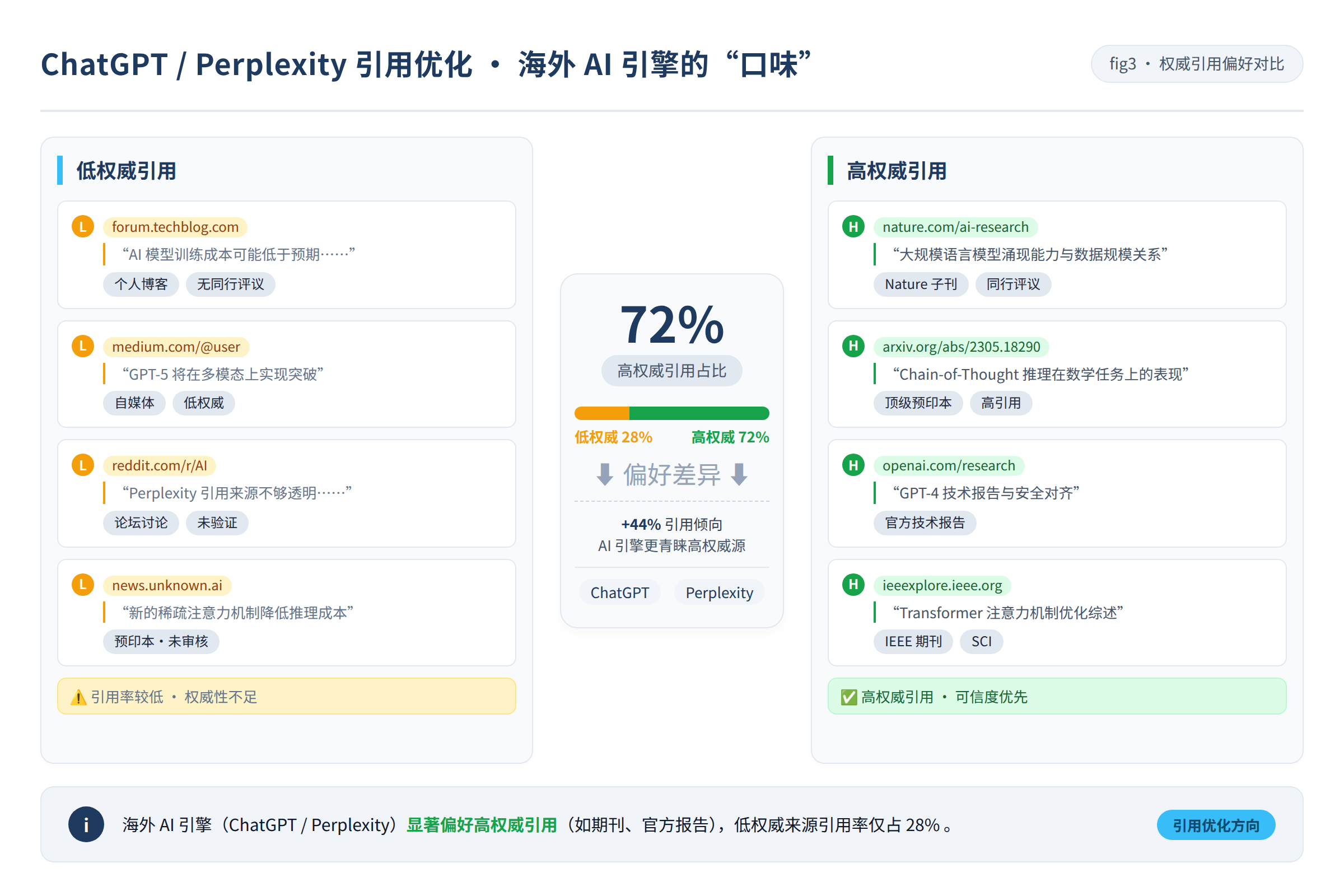Click the highlighted text 显著偏好高权威引用
Image resolution: width=1344 pixels, height=896 pixels.
tap(482, 825)
